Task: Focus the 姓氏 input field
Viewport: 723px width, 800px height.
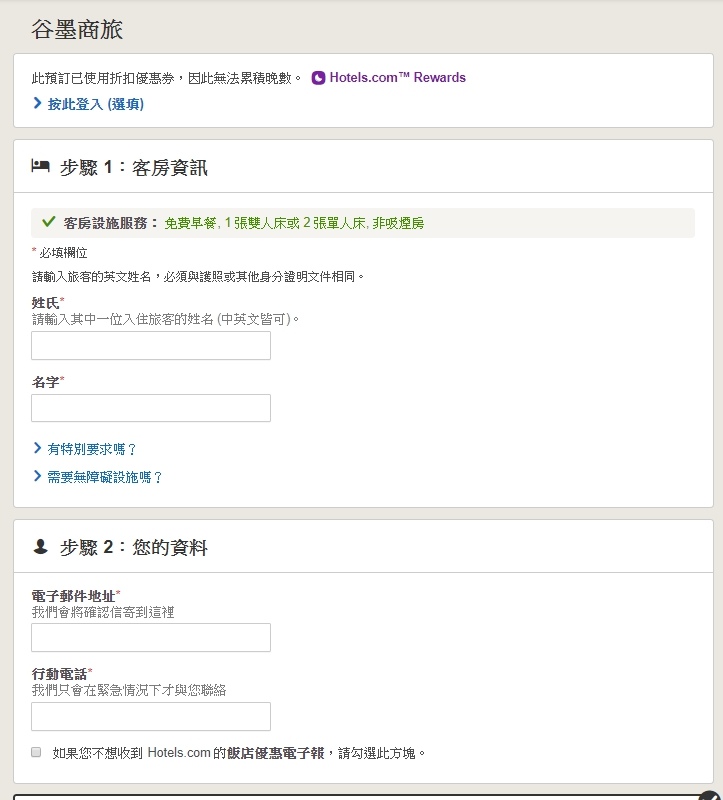Action: click(x=151, y=345)
